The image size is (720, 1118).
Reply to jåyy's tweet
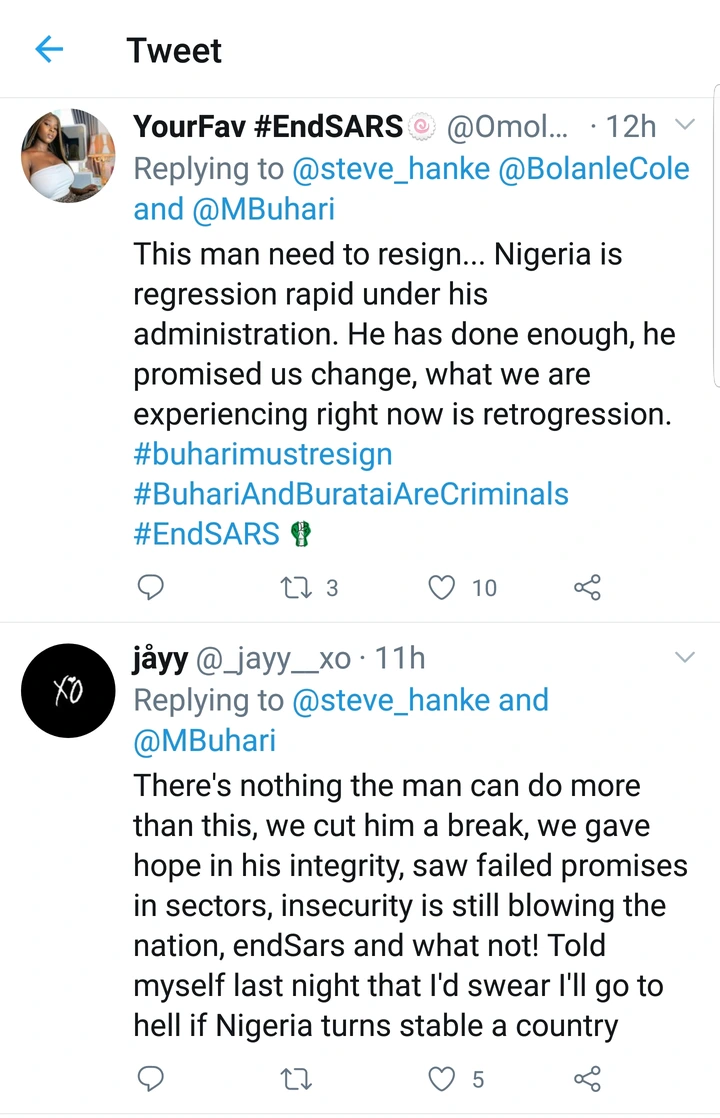[x=149, y=1078]
